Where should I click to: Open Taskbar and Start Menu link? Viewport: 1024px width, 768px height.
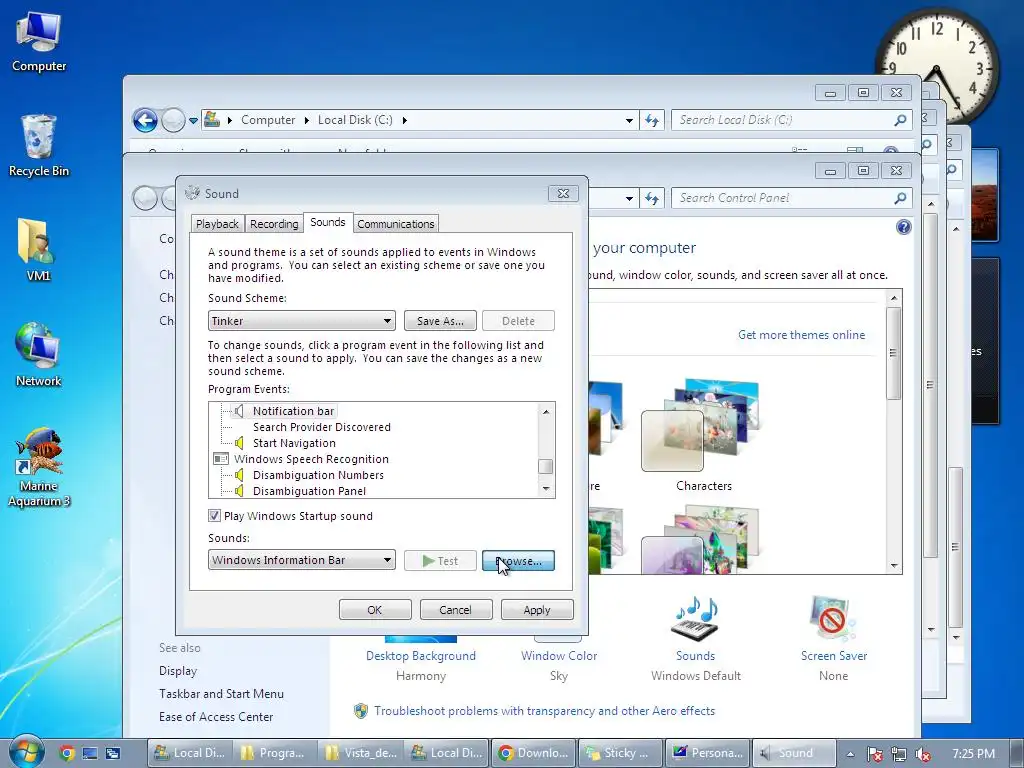click(221, 694)
